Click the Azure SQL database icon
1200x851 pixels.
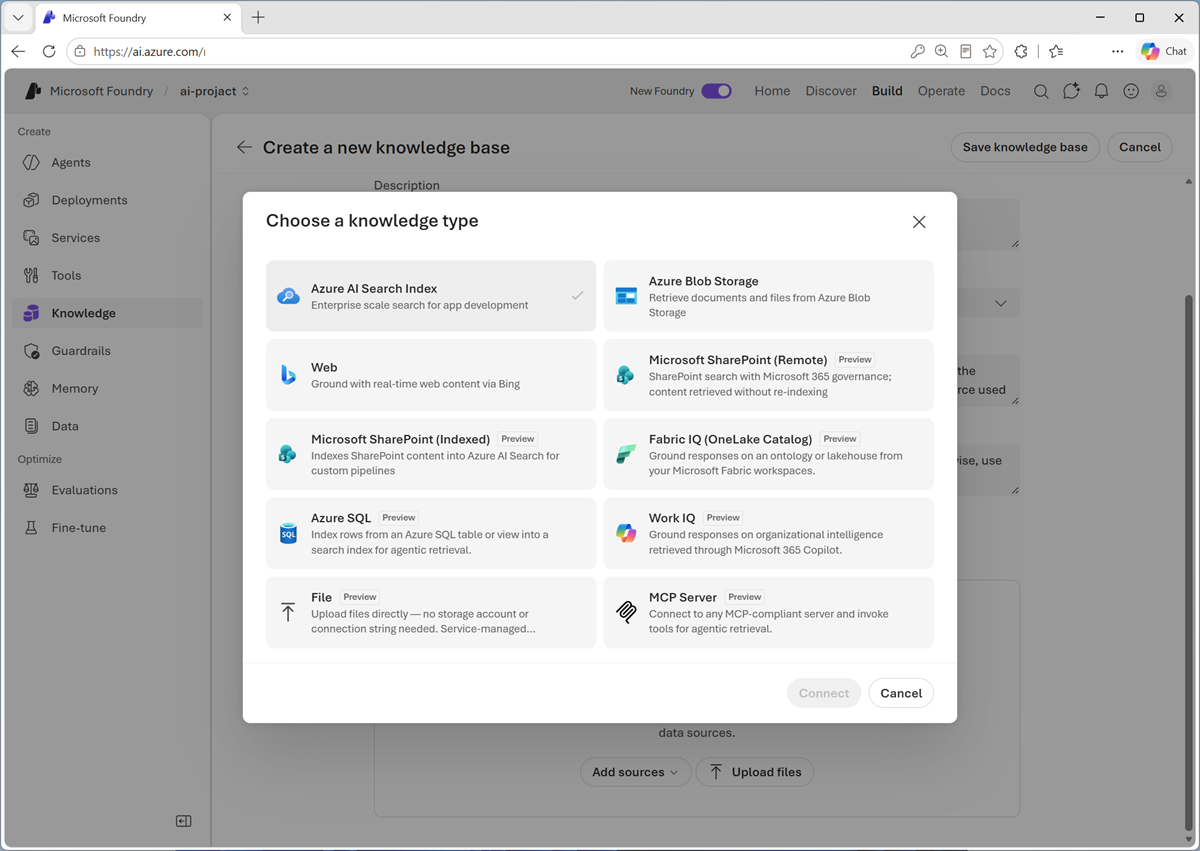(x=288, y=533)
